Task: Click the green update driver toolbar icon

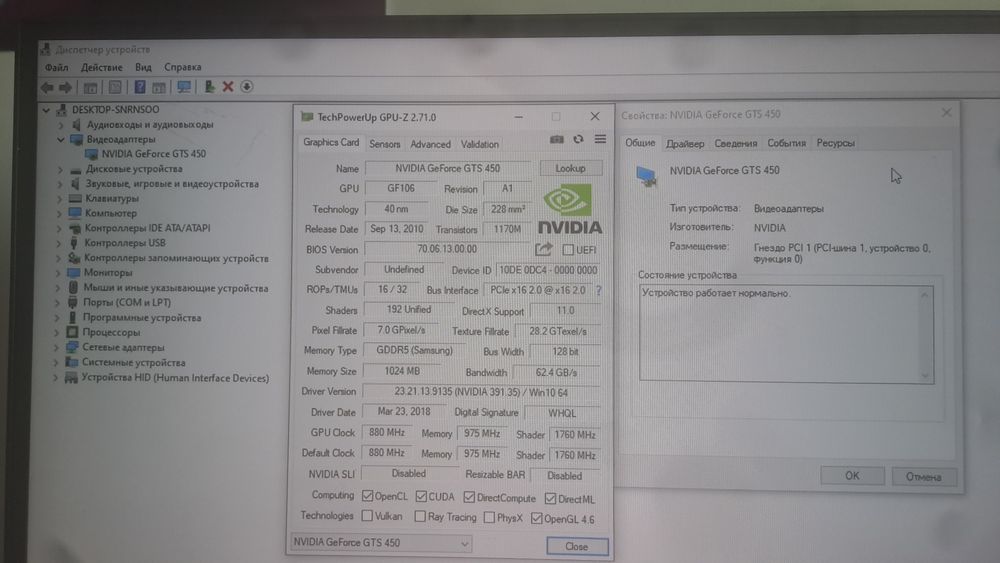Action: [x=209, y=87]
